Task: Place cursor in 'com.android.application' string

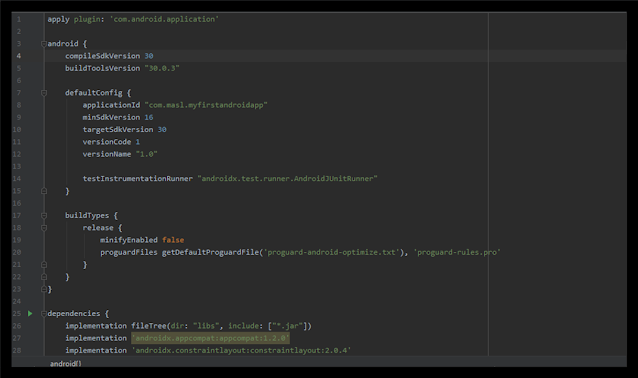Action: [164, 19]
